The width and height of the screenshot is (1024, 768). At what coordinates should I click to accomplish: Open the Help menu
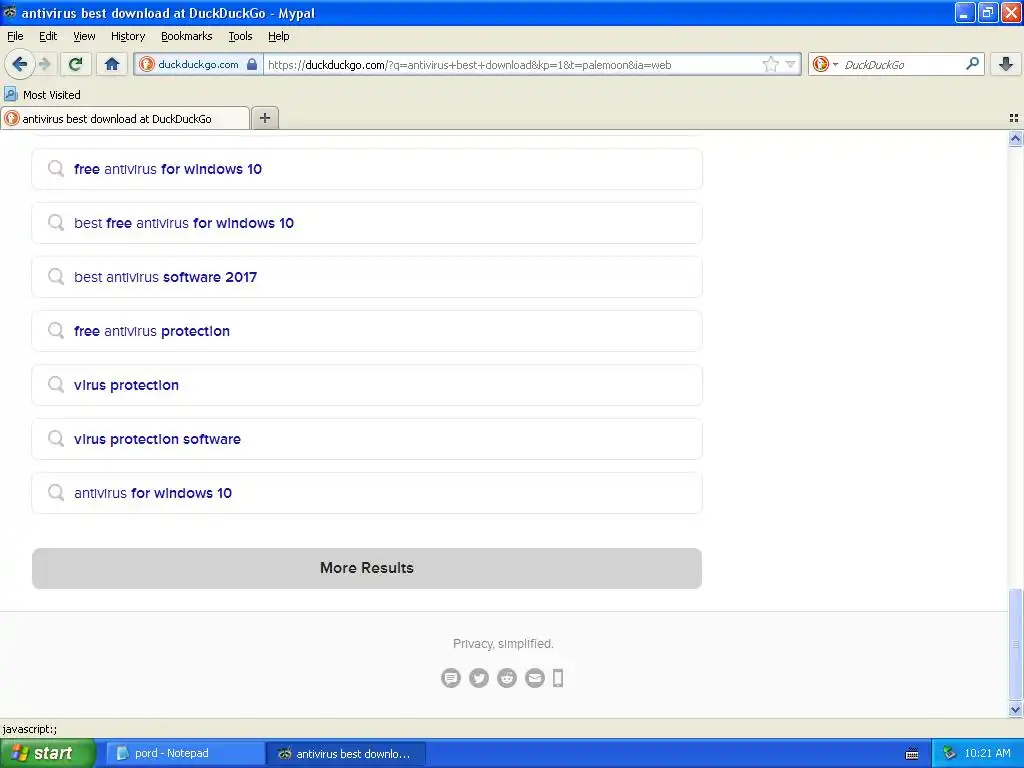pos(278,36)
